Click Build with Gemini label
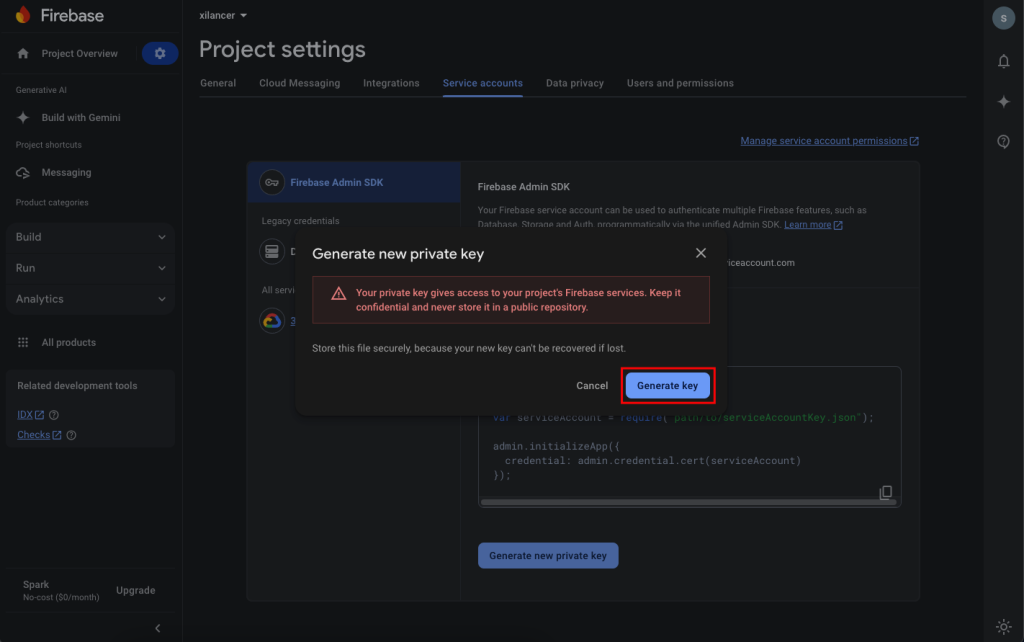The image size is (1024, 642). point(81,118)
